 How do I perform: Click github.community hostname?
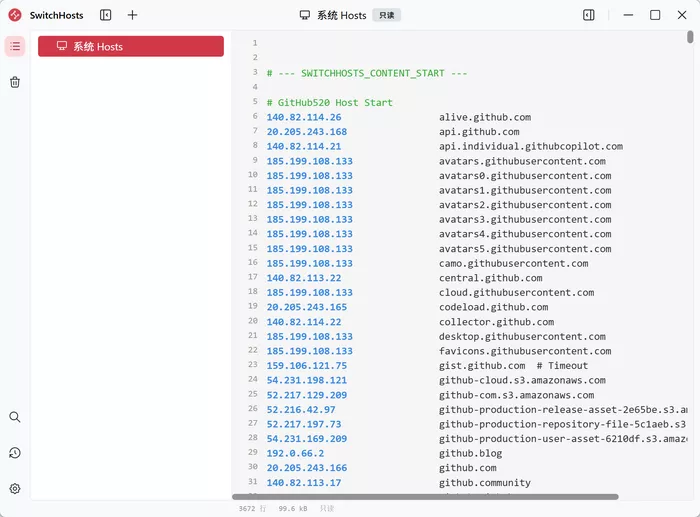coord(485,483)
